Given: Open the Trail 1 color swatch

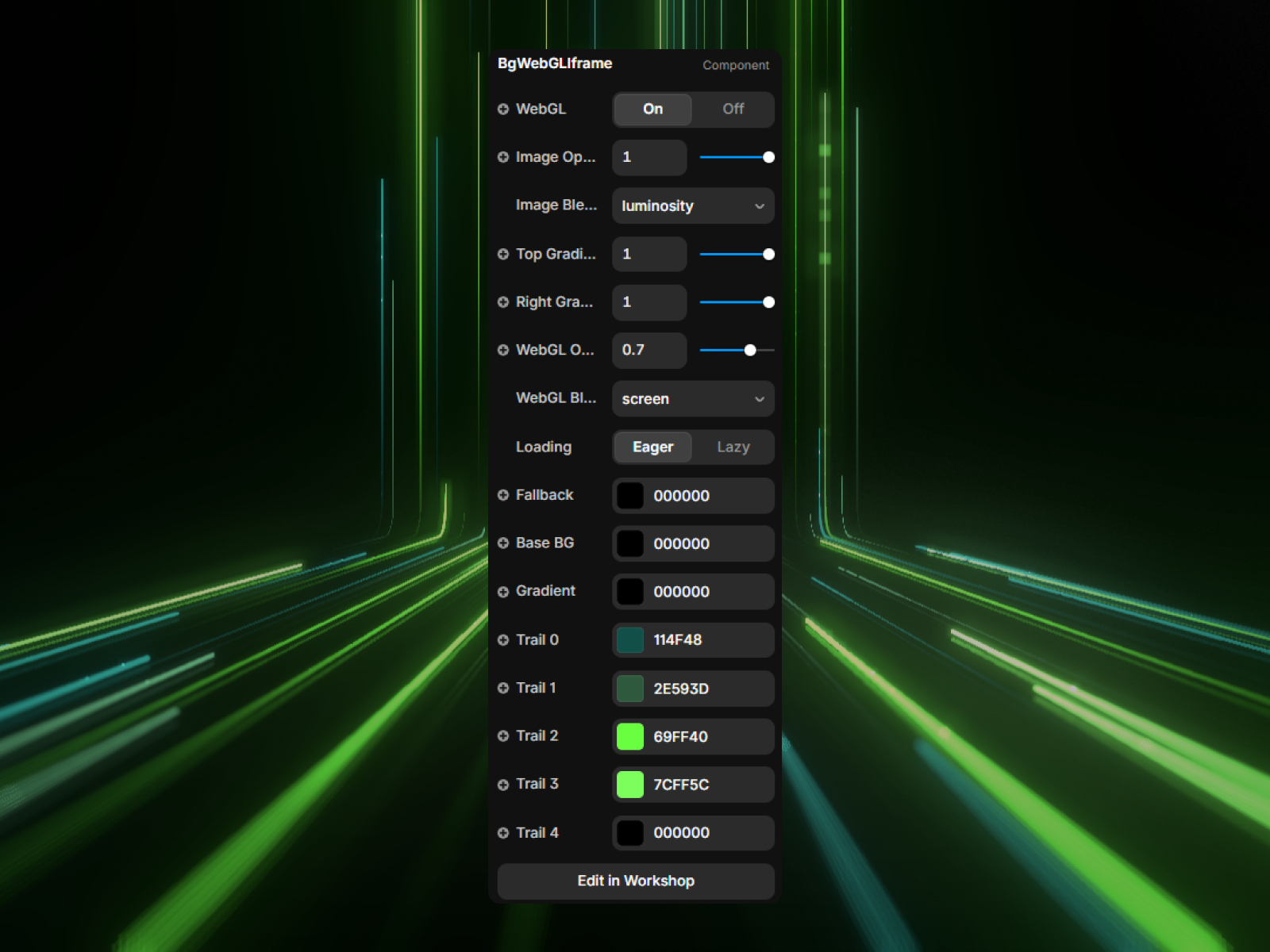Looking at the screenshot, I should 630,689.
